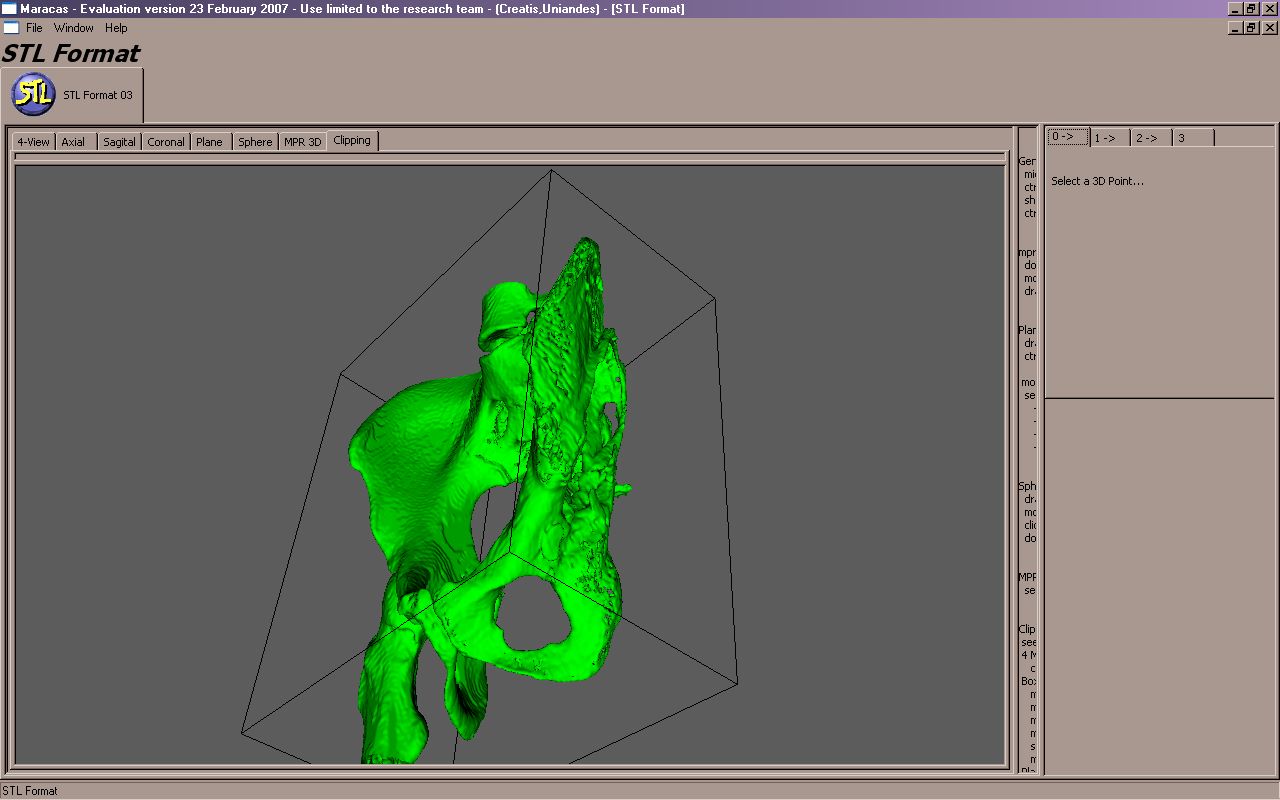Select the '0 ->' step tab
The width and height of the screenshot is (1280, 800).
1068,137
